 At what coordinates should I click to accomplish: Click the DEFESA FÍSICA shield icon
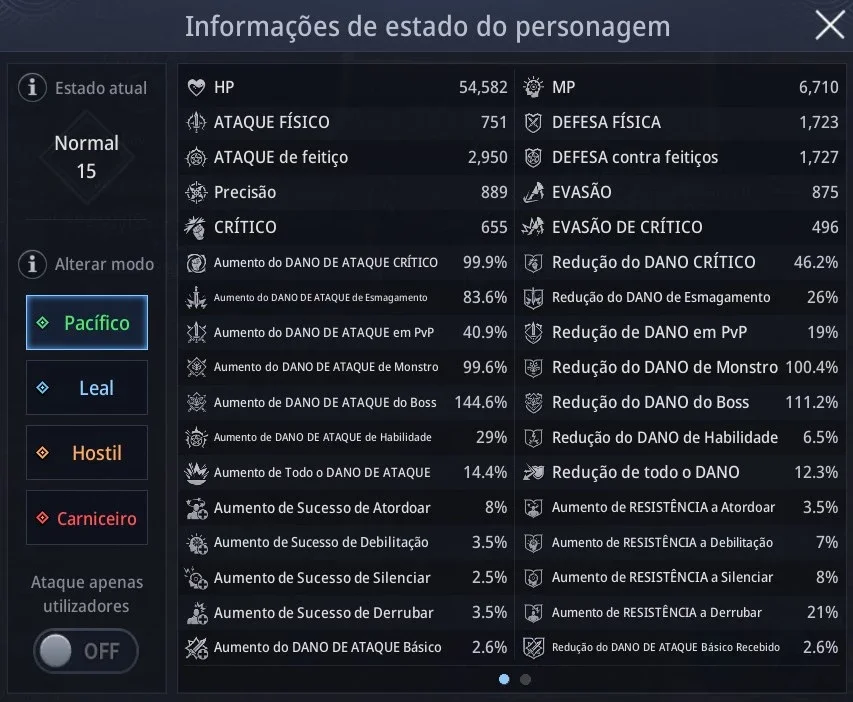[533, 122]
